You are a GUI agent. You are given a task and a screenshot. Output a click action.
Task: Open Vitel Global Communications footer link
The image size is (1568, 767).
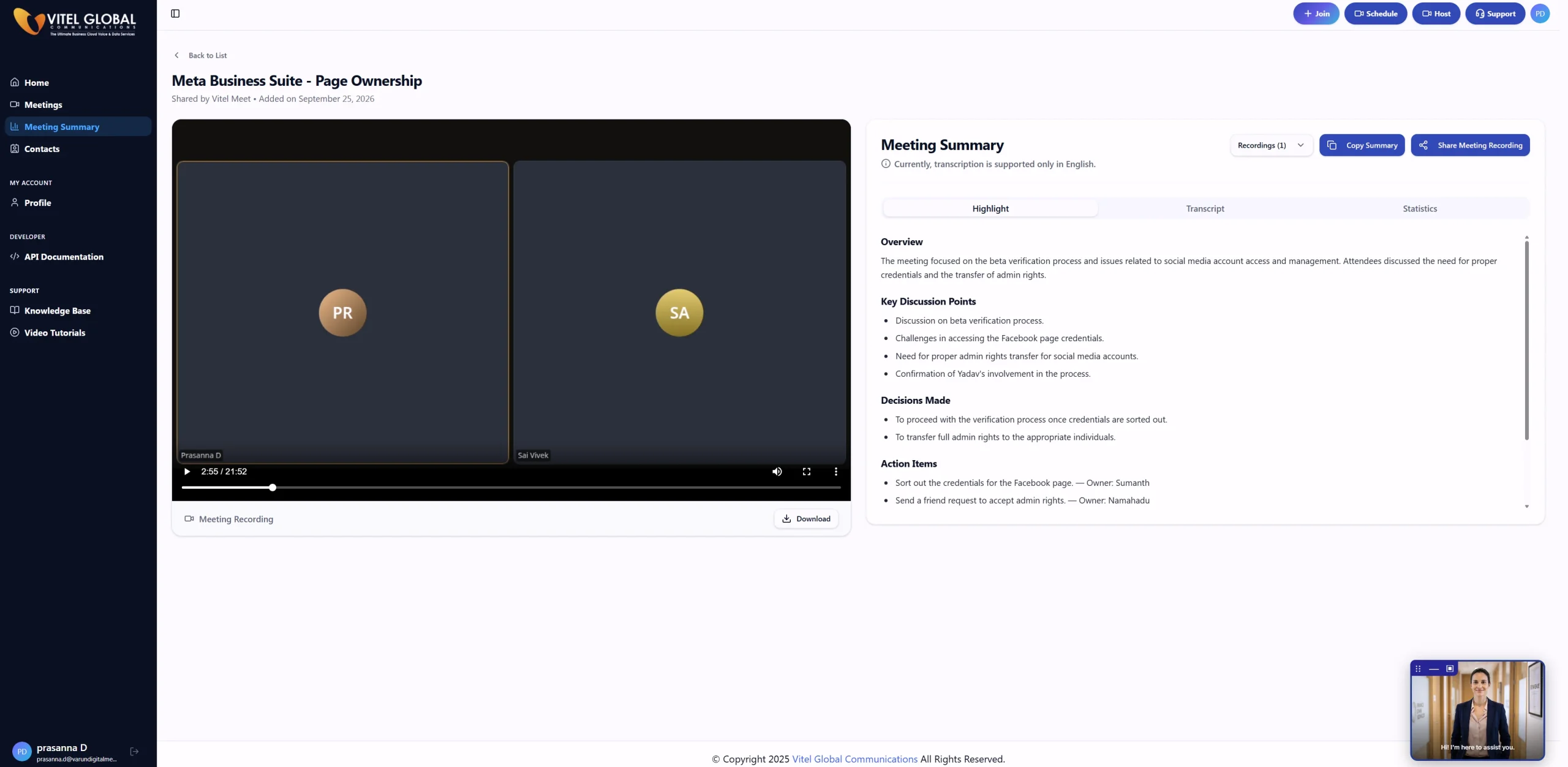[854, 758]
